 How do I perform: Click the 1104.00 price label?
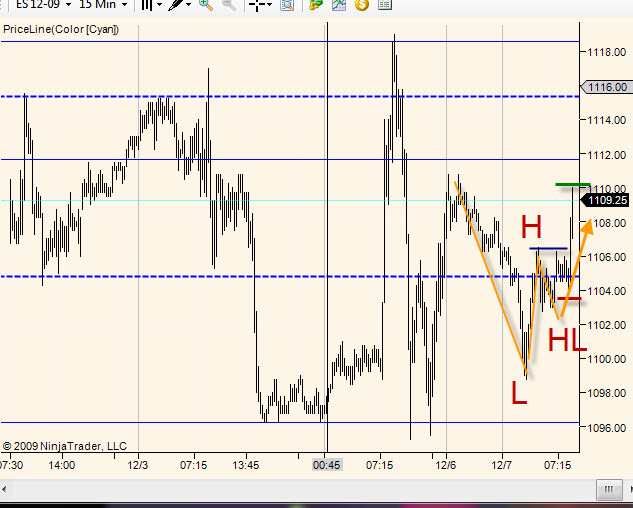pos(607,291)
